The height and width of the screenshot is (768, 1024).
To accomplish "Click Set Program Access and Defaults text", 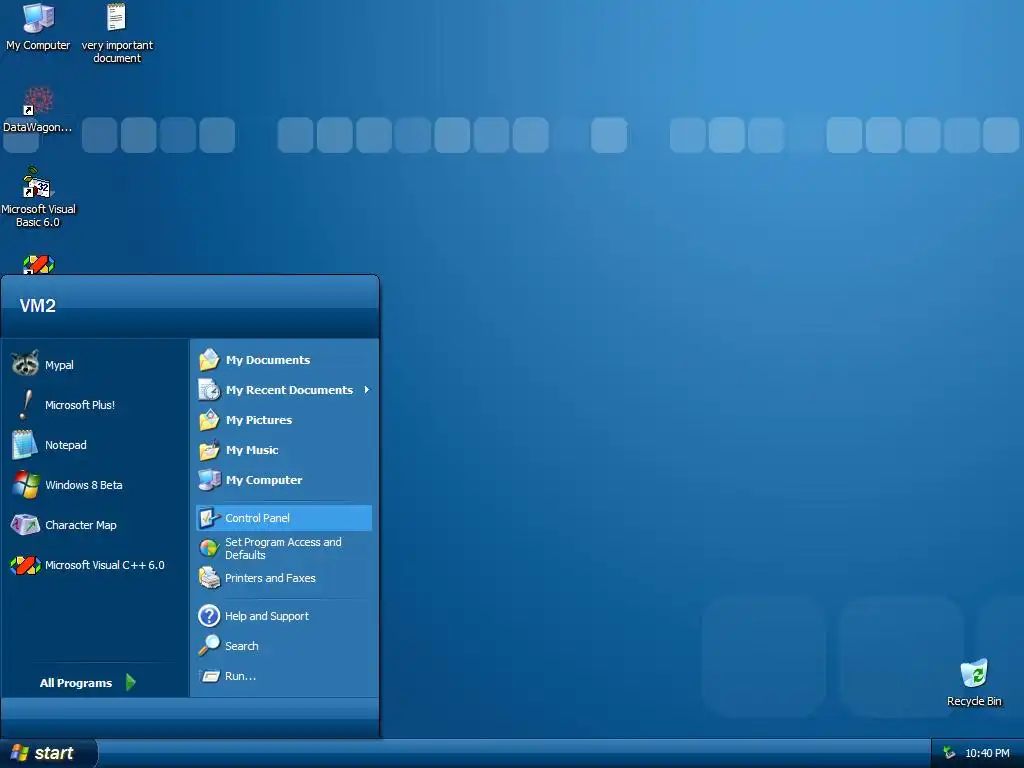I will tap(283, 549).
